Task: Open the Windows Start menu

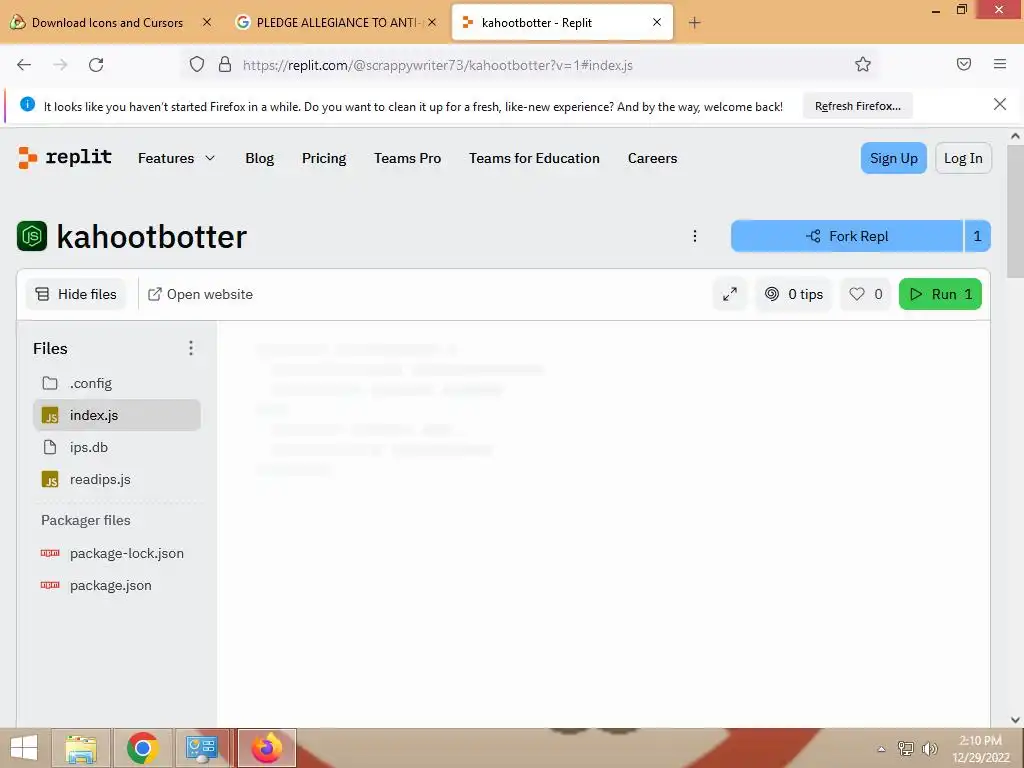Action: click(x=24, y=748)
